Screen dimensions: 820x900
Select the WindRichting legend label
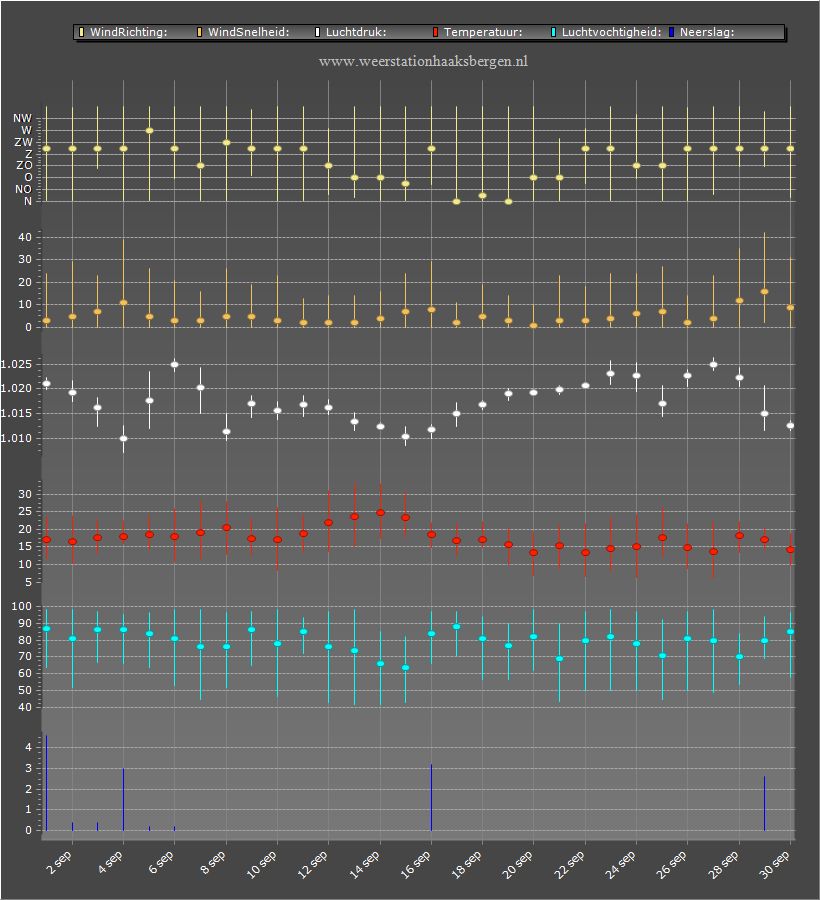tap(129, 32)
